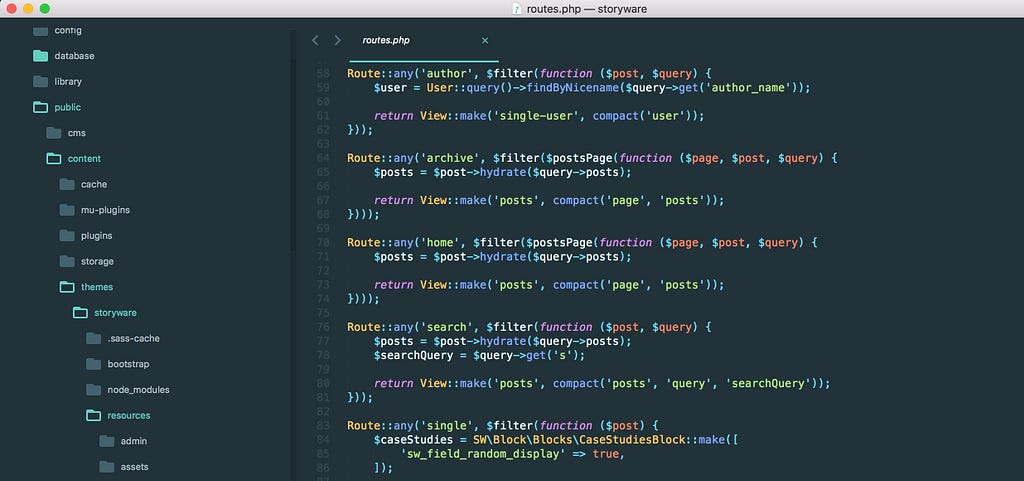Collapse the resources folder
This screenshot has height=481, width=1024.
(x=118, y=415)
